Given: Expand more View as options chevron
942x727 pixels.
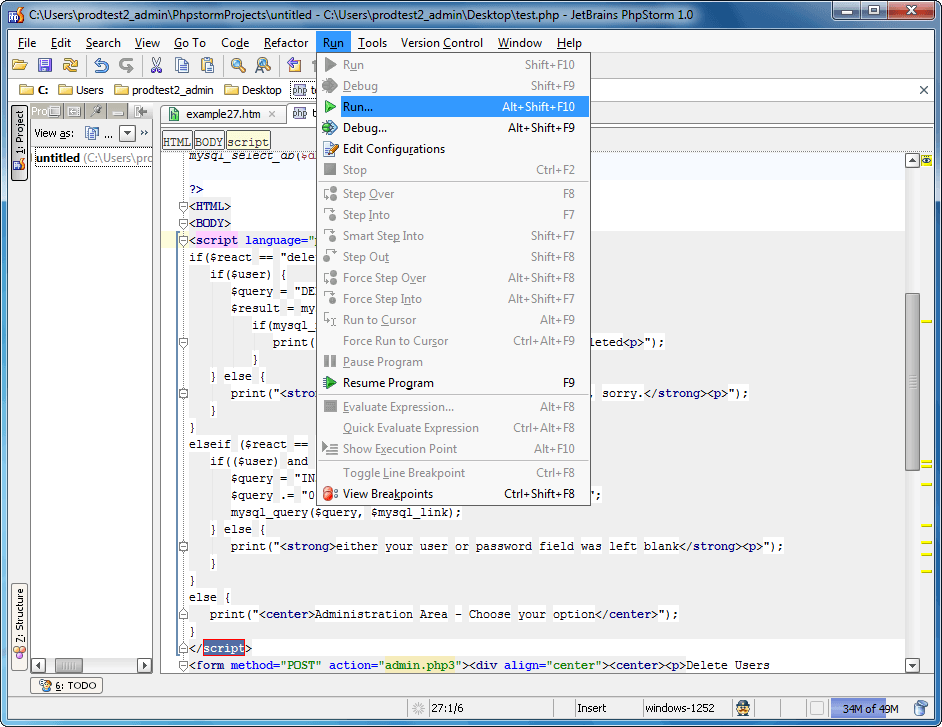Looking at the screenshot, I should [x=144, y=133].
